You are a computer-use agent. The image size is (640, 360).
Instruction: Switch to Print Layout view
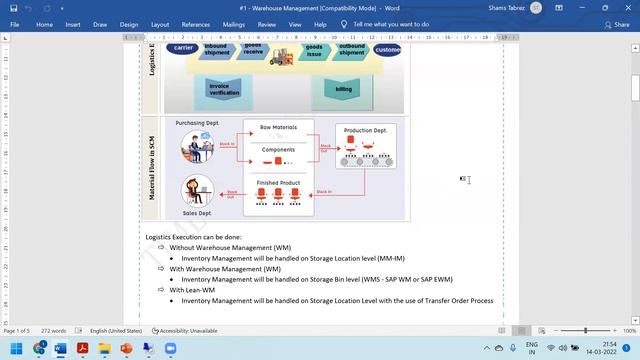[522, 331]
